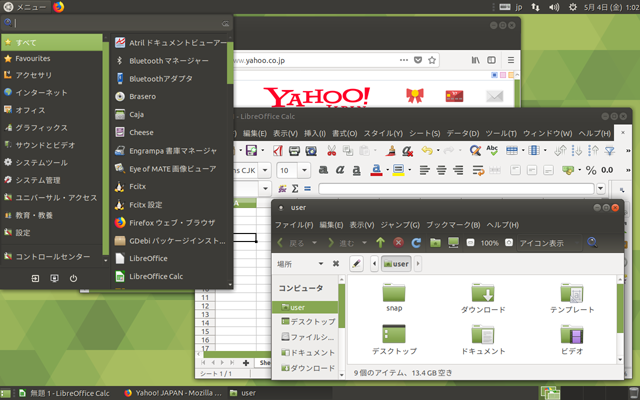The width and height of the screenshot is (640, 400).
Task: Click the bold character icon in Calc
Action: 322,170
